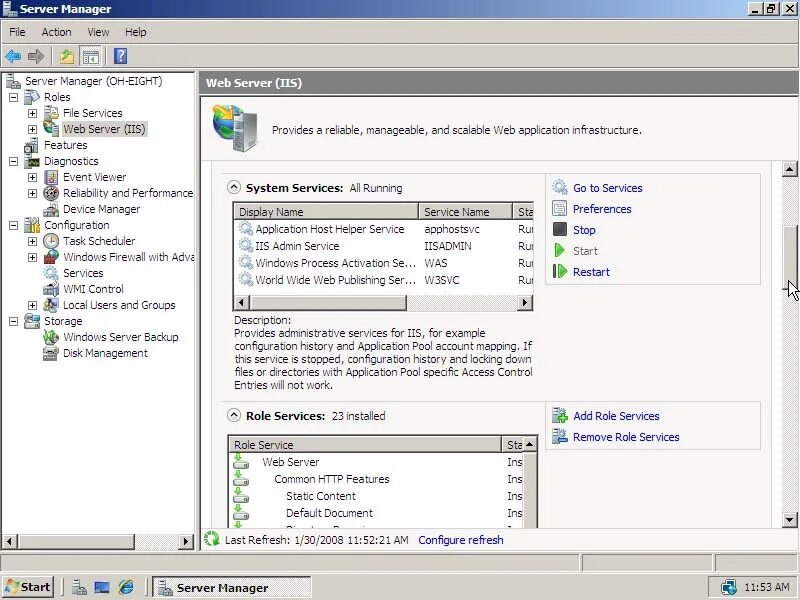Click the Add Role Services link
The height and width of the screenshot is (600, 800).
(x=616, y=416)
